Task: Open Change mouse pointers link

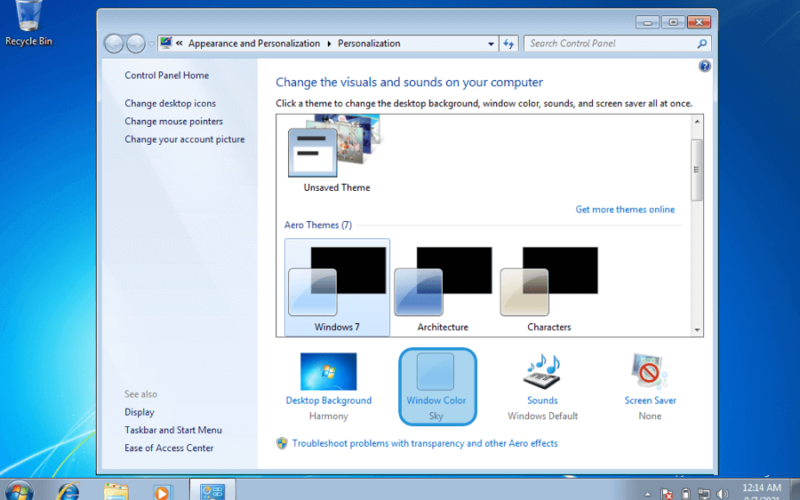Action: tap(173, 121)
